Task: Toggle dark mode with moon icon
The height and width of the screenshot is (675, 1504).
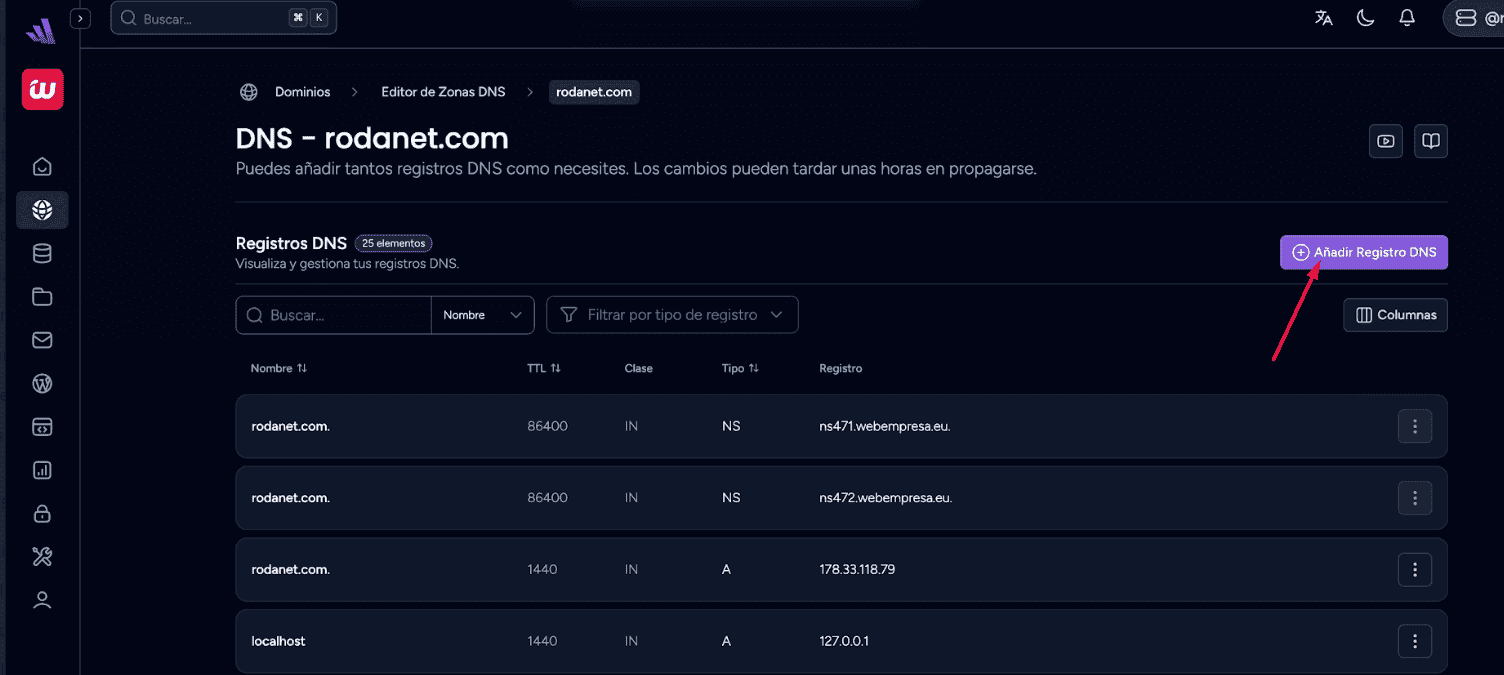Action: 1365,18
